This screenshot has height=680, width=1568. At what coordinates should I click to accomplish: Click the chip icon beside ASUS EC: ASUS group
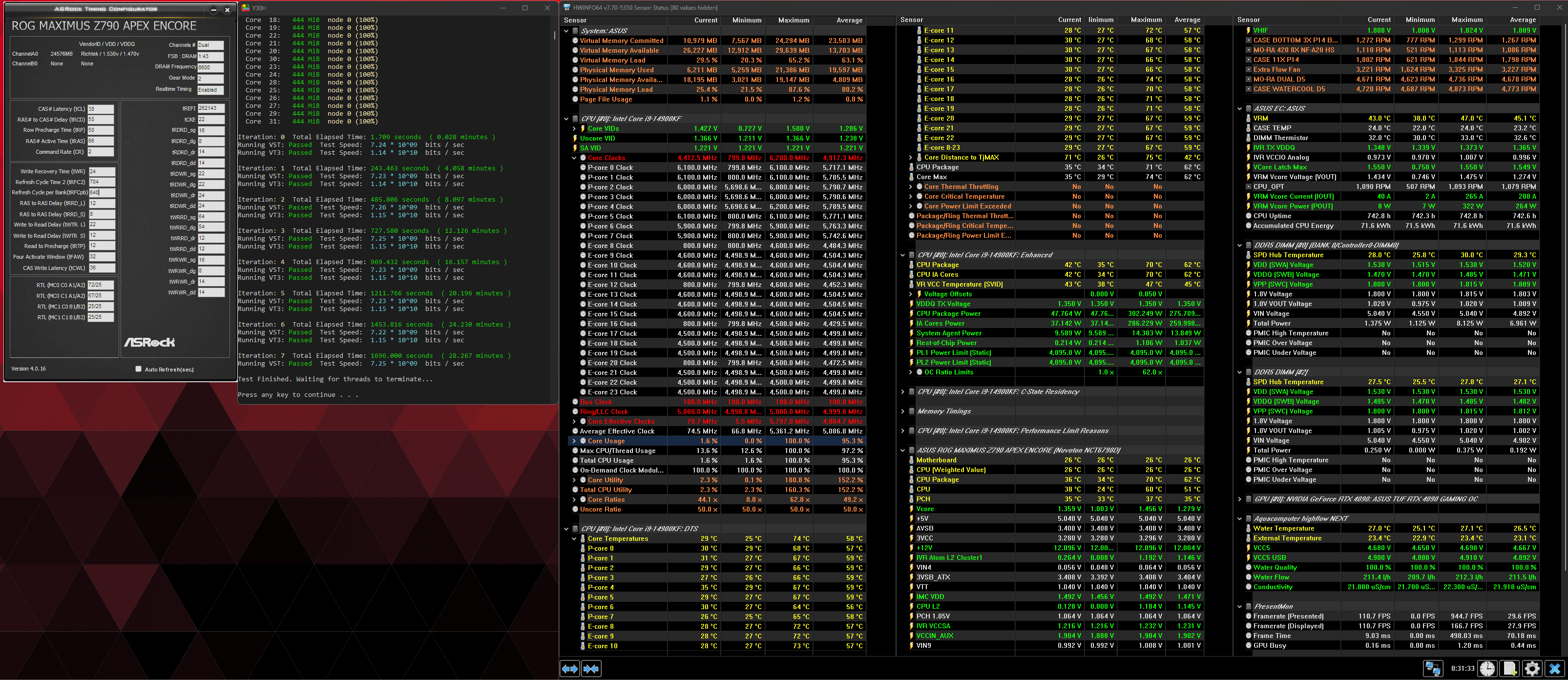coord(1249,108)
